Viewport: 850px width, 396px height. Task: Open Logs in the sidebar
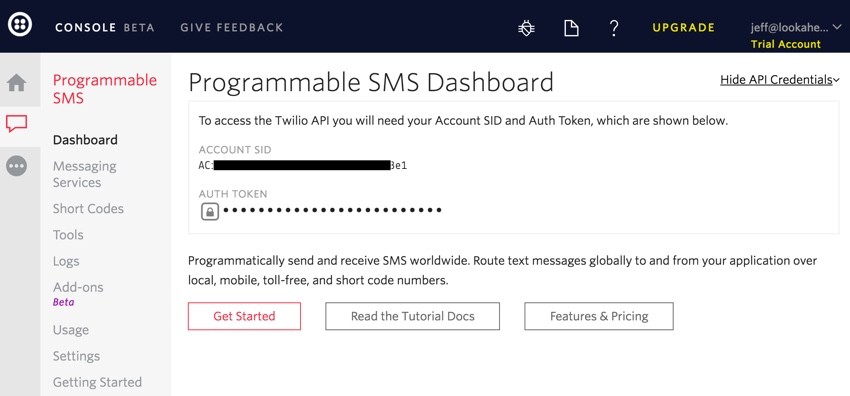point(66,261)
